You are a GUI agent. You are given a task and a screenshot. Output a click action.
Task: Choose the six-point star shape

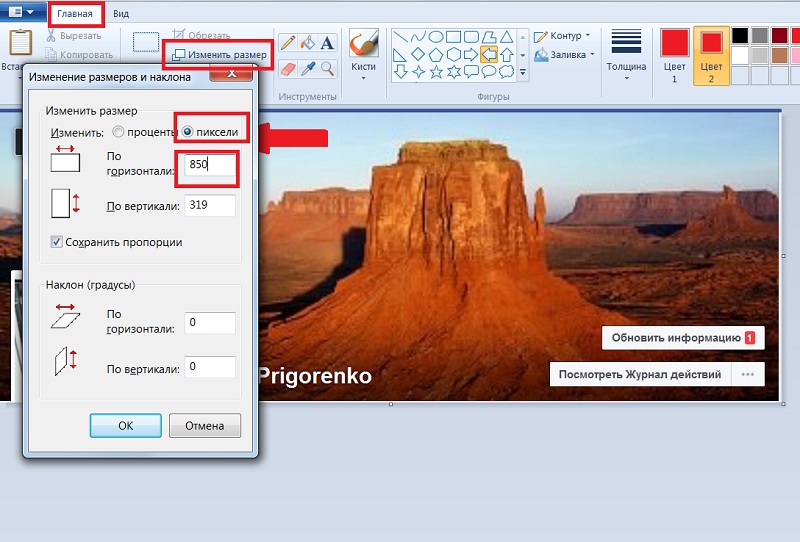pos(454,71)
